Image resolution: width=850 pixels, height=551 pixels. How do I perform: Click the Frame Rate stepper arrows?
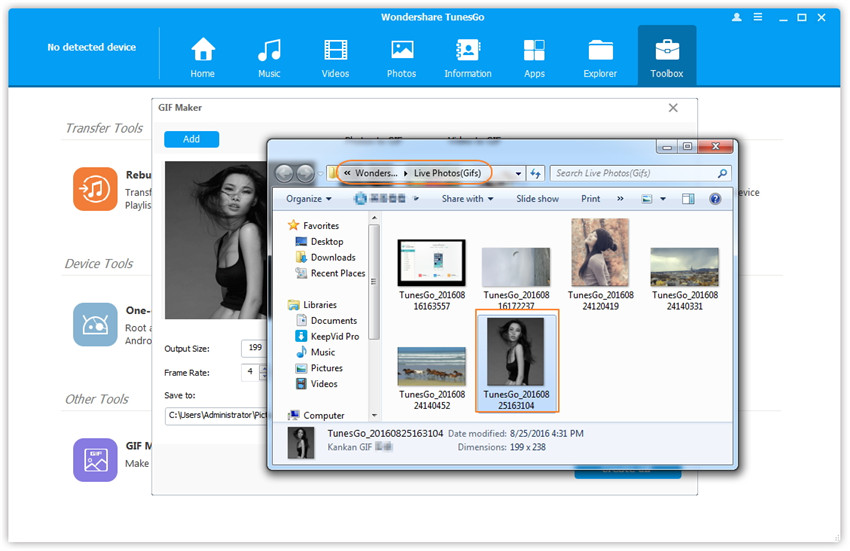(263, 372)
